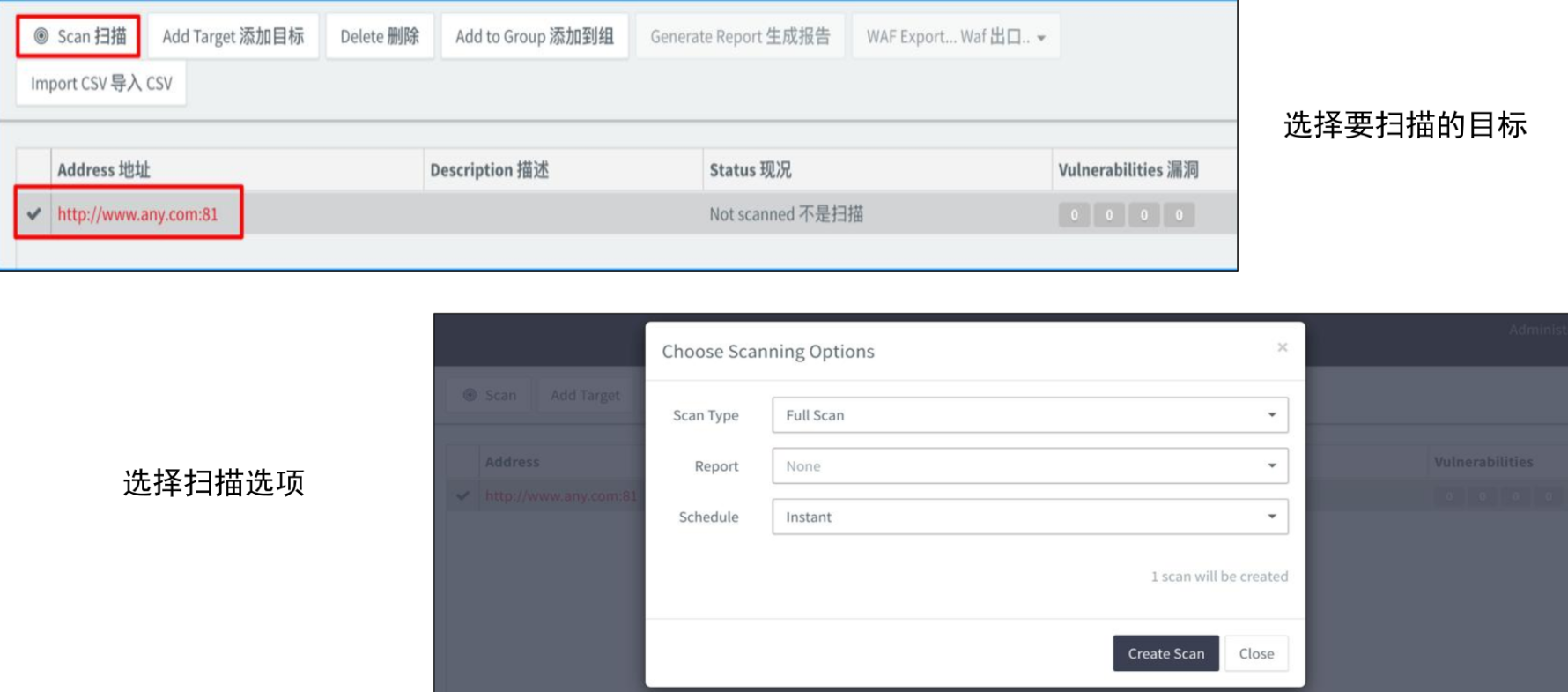Viewport: 1568px width, 692px height.
Task: Open the http://www.any.com:81 address link in top table
Action: click(137, 214)
